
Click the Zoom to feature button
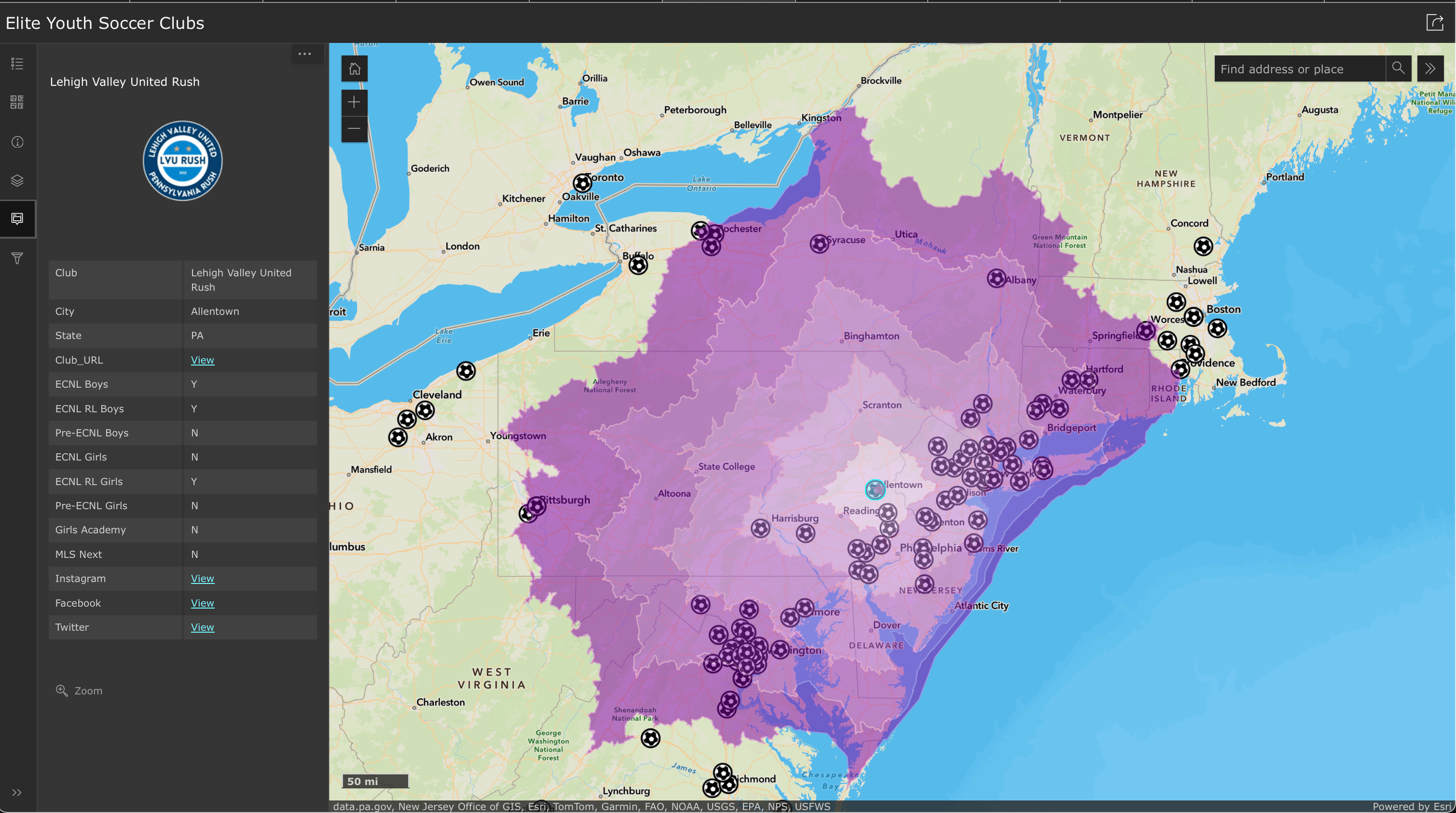(79, 691)
